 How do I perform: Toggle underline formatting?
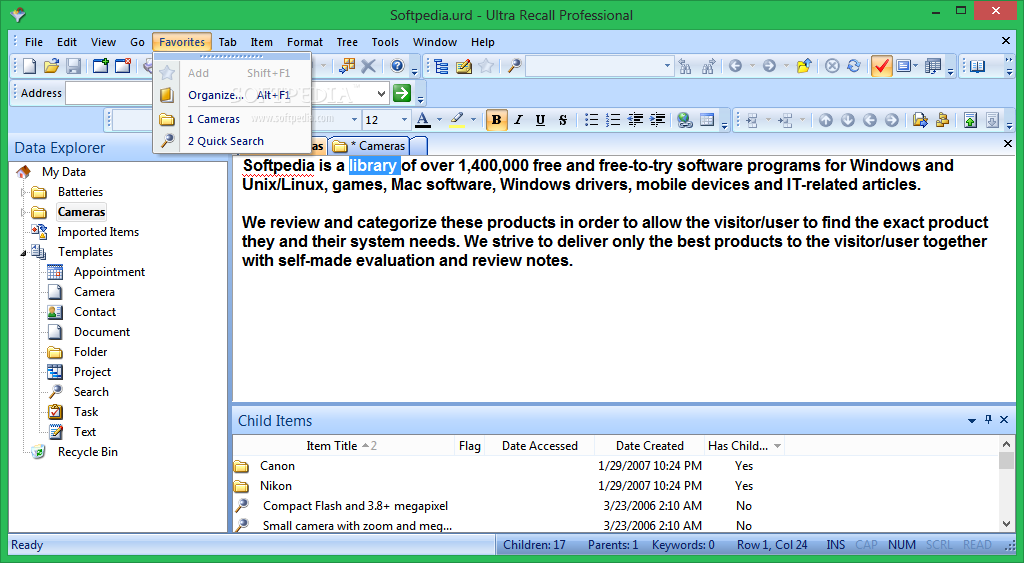pos(540,120)
